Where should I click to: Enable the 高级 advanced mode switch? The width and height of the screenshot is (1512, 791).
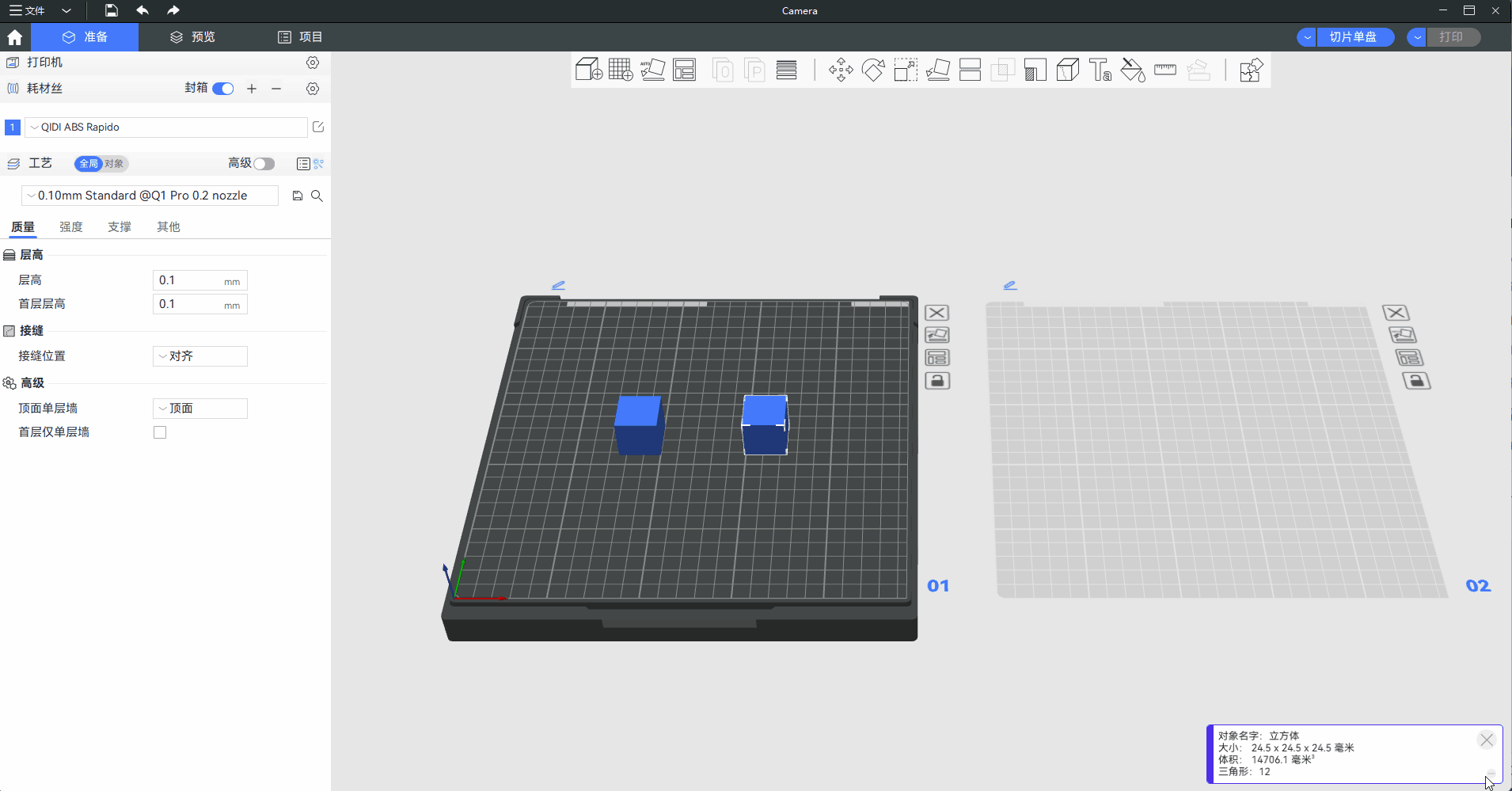[264, 164]
